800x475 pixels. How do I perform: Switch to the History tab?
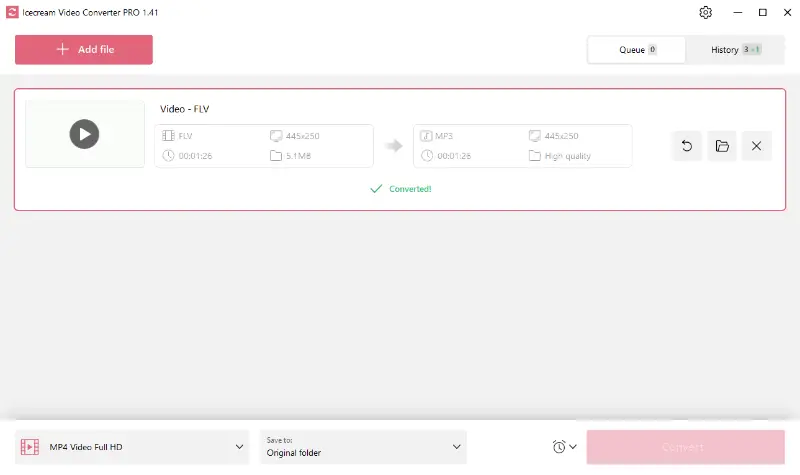point(735,49)
